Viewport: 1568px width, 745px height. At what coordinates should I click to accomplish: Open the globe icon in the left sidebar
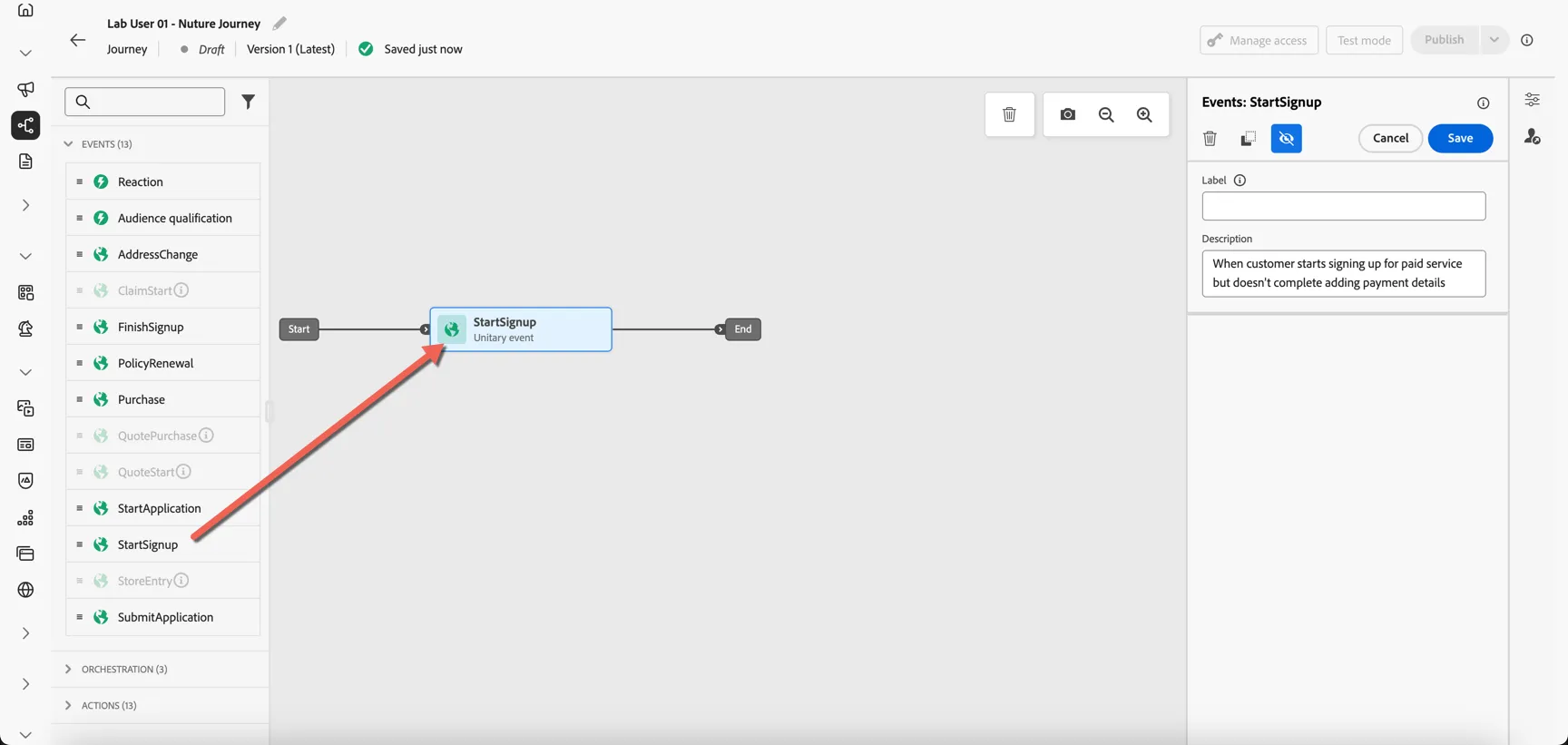25,590
